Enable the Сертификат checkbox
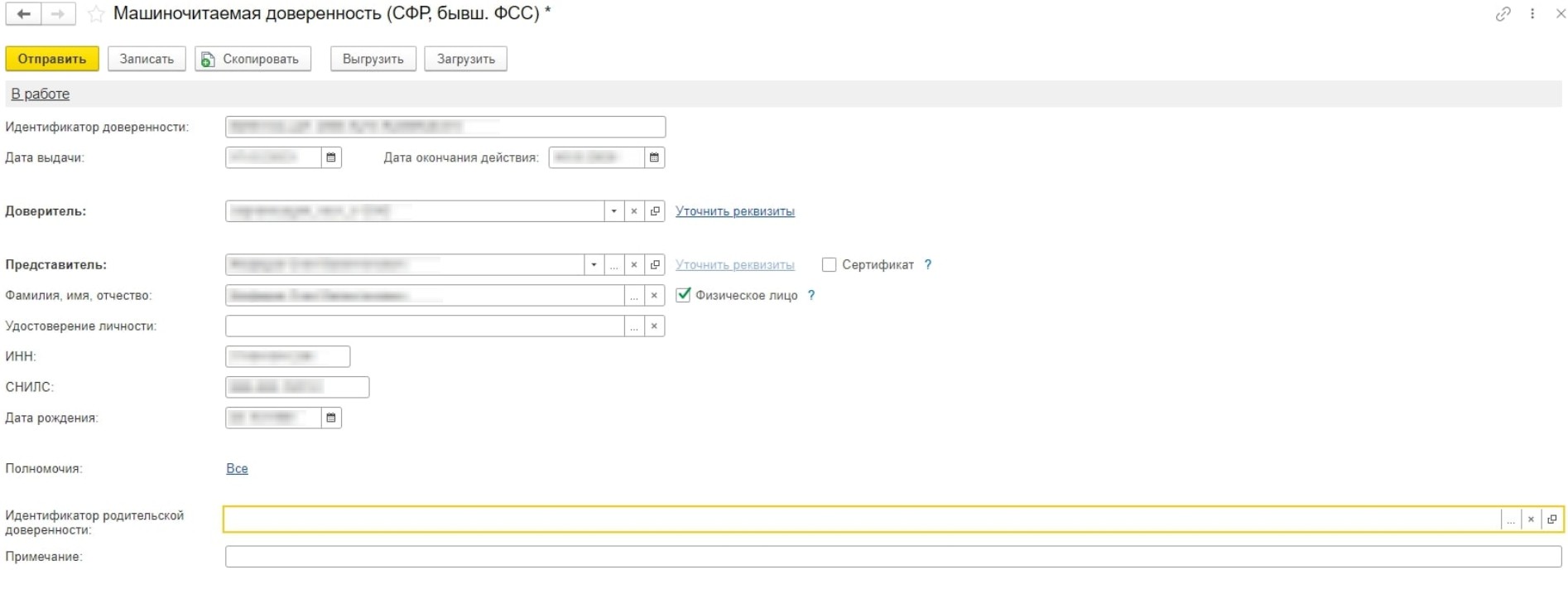 [829, 265]
